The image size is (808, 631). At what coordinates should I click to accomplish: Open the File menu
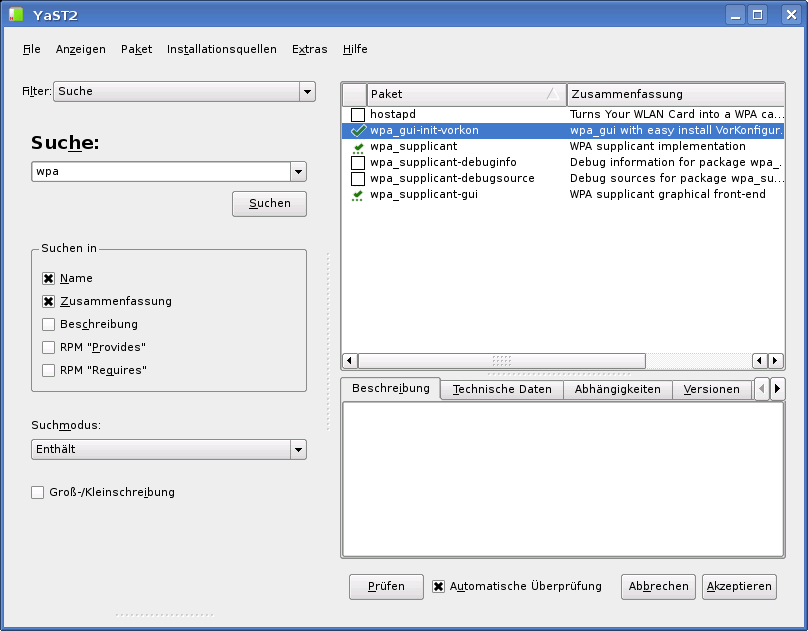[31, 49]
